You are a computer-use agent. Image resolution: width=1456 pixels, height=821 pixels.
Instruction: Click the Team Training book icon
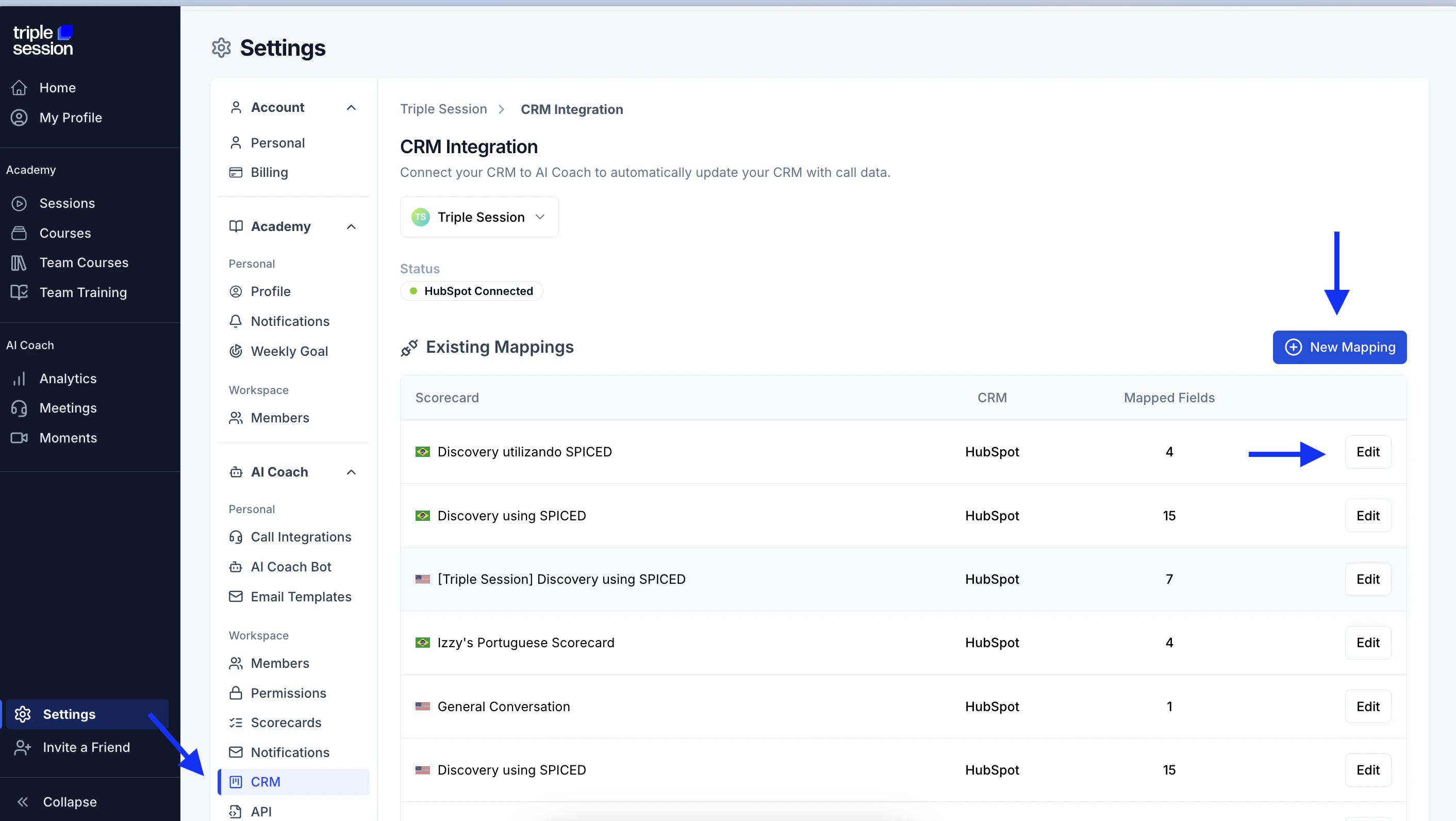19,292
